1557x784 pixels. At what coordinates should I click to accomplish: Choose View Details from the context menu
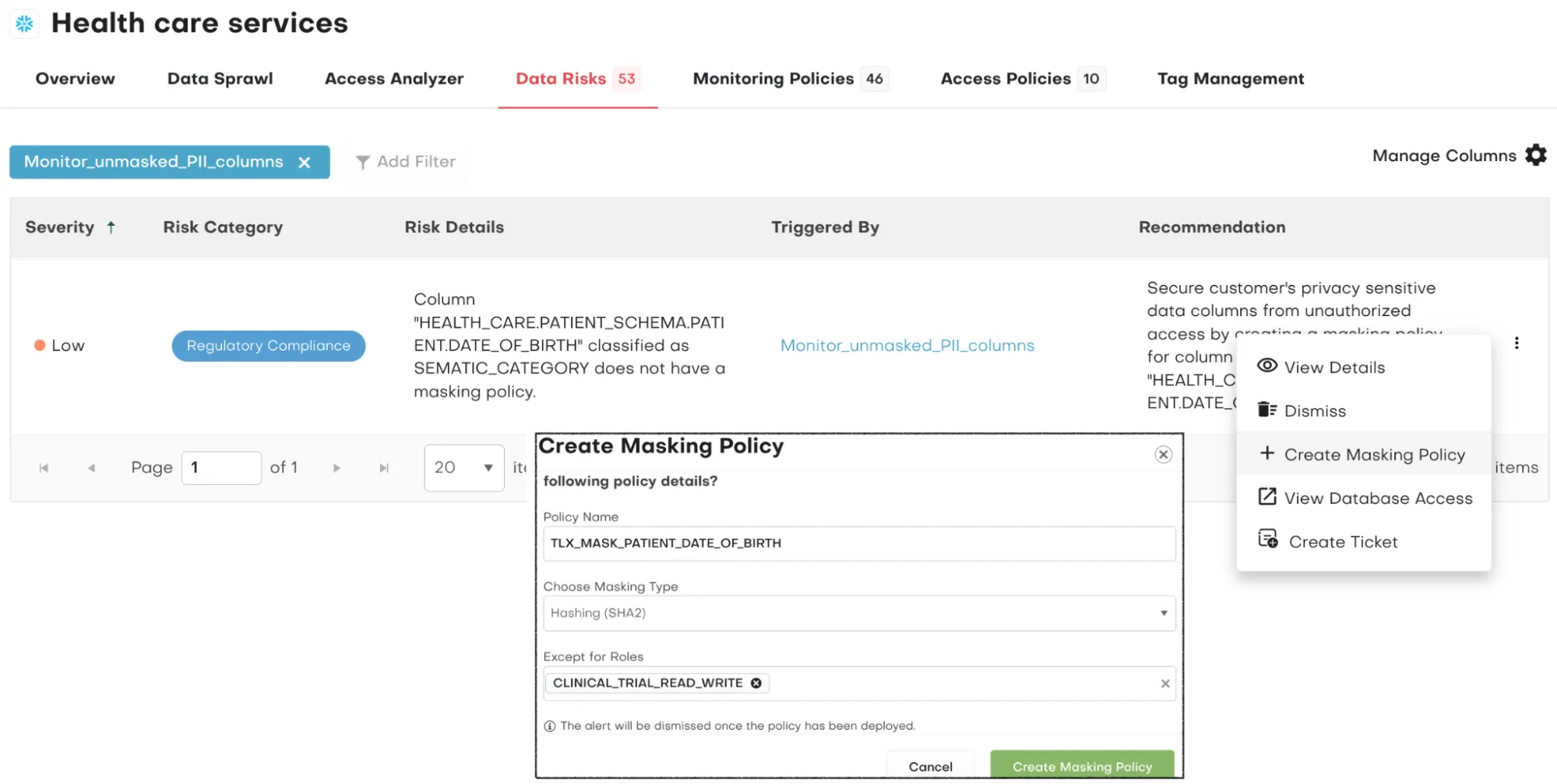pyautogui.click(x=1363, y=367)
